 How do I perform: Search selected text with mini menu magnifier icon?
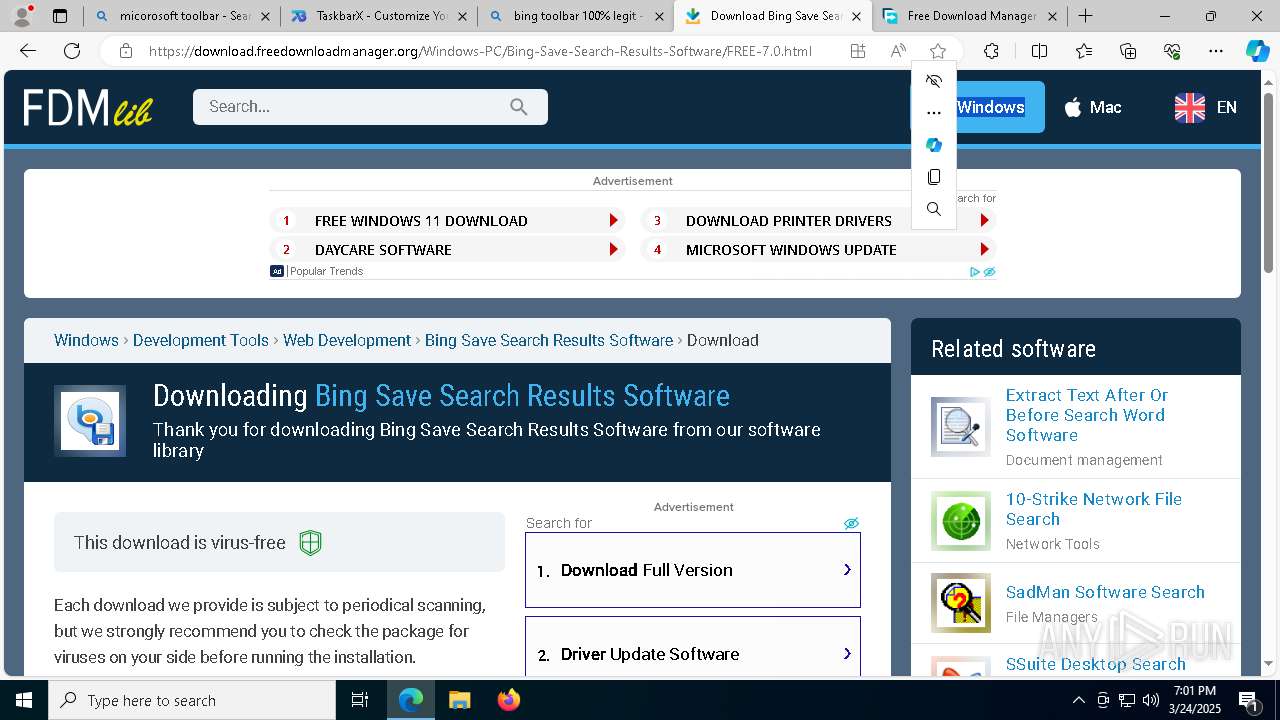click(934, 209)
